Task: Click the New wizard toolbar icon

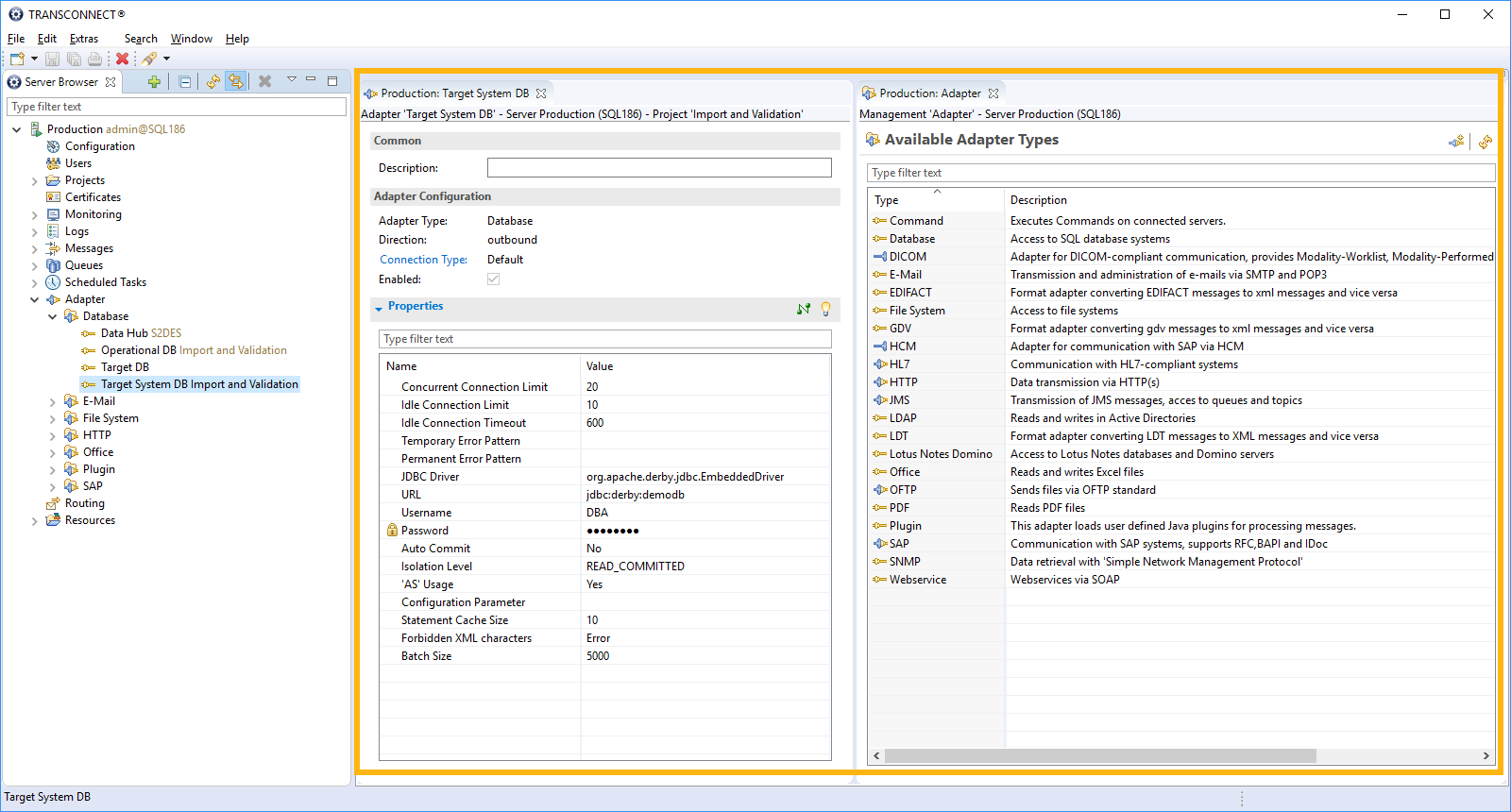Action: point(17,59)
